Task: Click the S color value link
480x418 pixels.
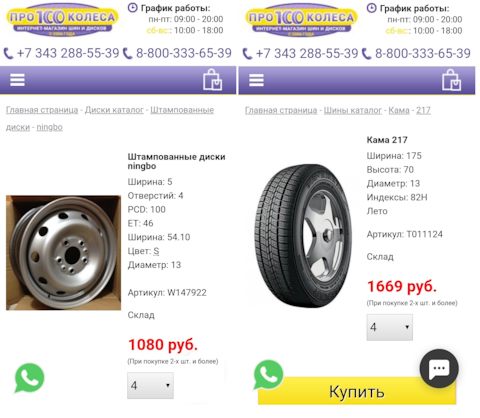Action: [x=156, y=251]
